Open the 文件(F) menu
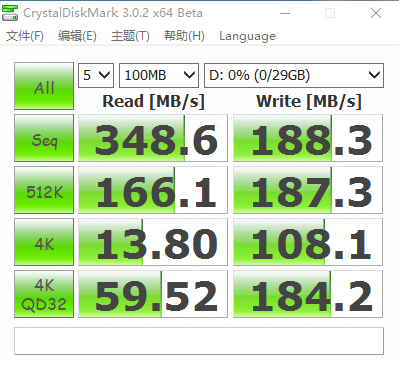400x365 pixels. coord(25,36)
